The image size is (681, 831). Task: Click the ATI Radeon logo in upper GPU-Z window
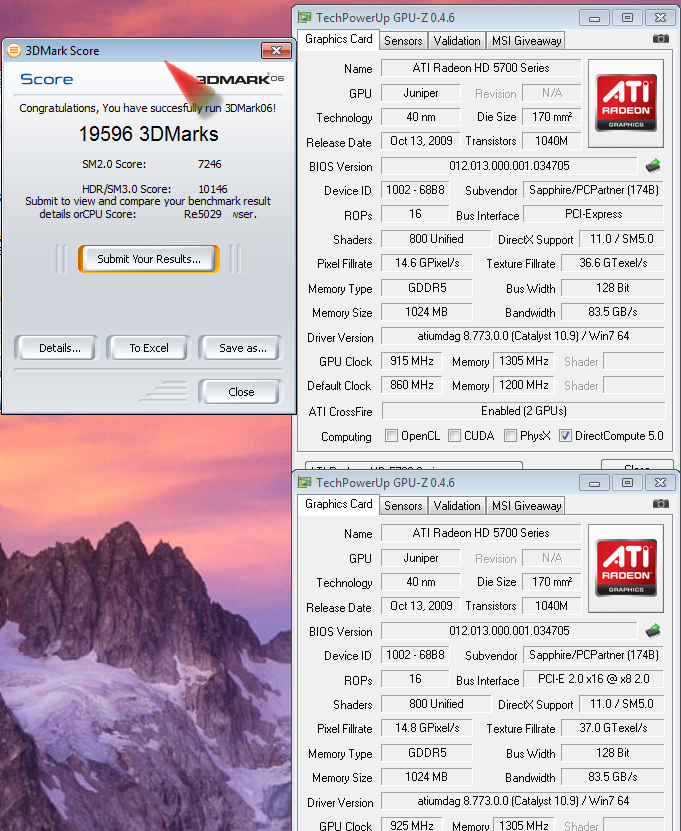pyautogui.click(x=626, y=103)
